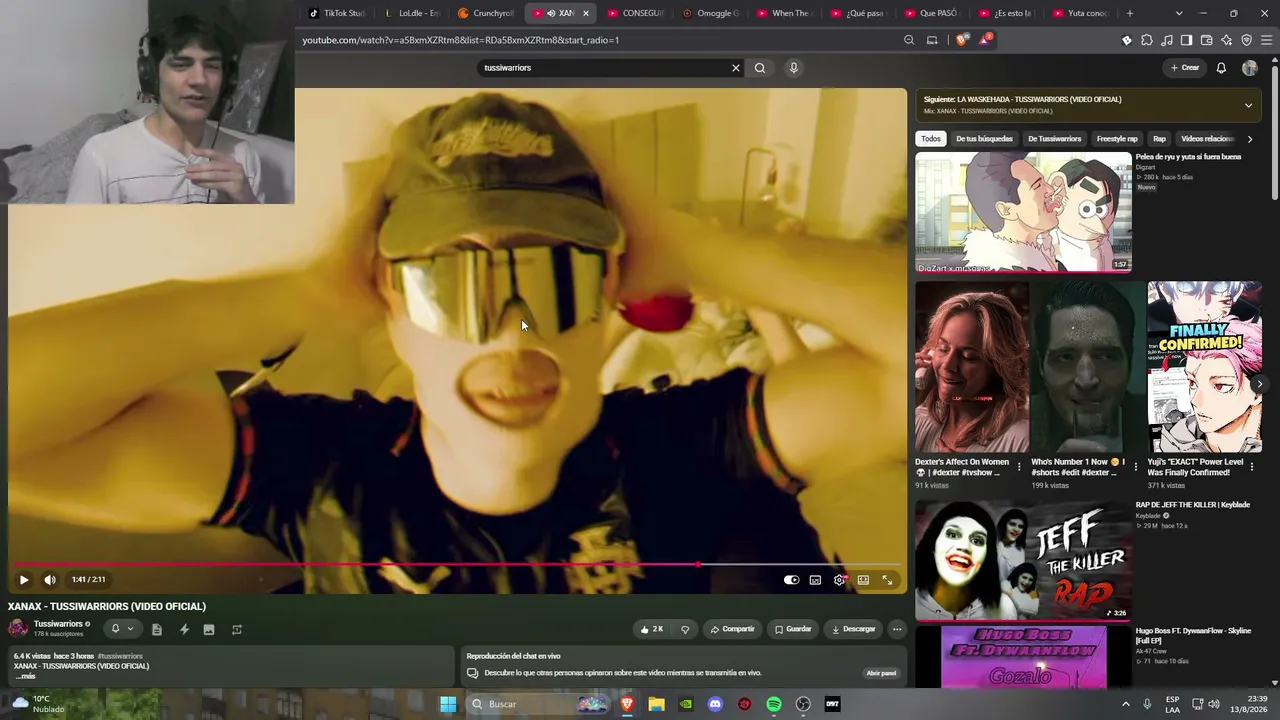Open the Hugo Boss FT. DywaanFlow video title
Image resolution: width=1280 pixels, height=720 pixels.
[x=1193, y=636]
